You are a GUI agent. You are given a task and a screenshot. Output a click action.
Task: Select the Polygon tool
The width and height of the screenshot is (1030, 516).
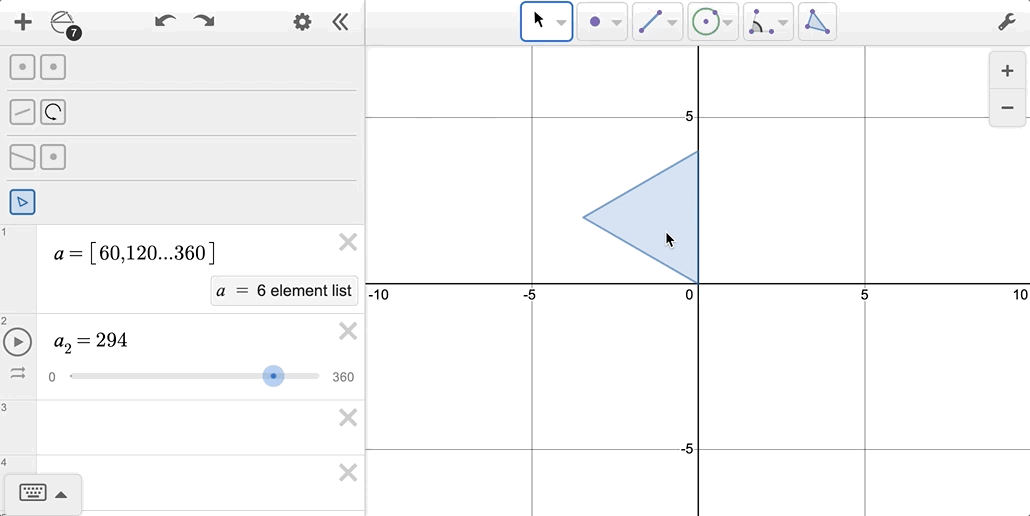coord(817,22)
